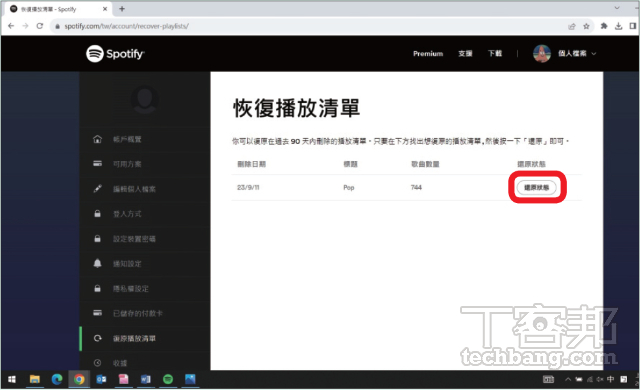
Task: Open 隱私權設定 in the sidebar
Action: point(144,288)
